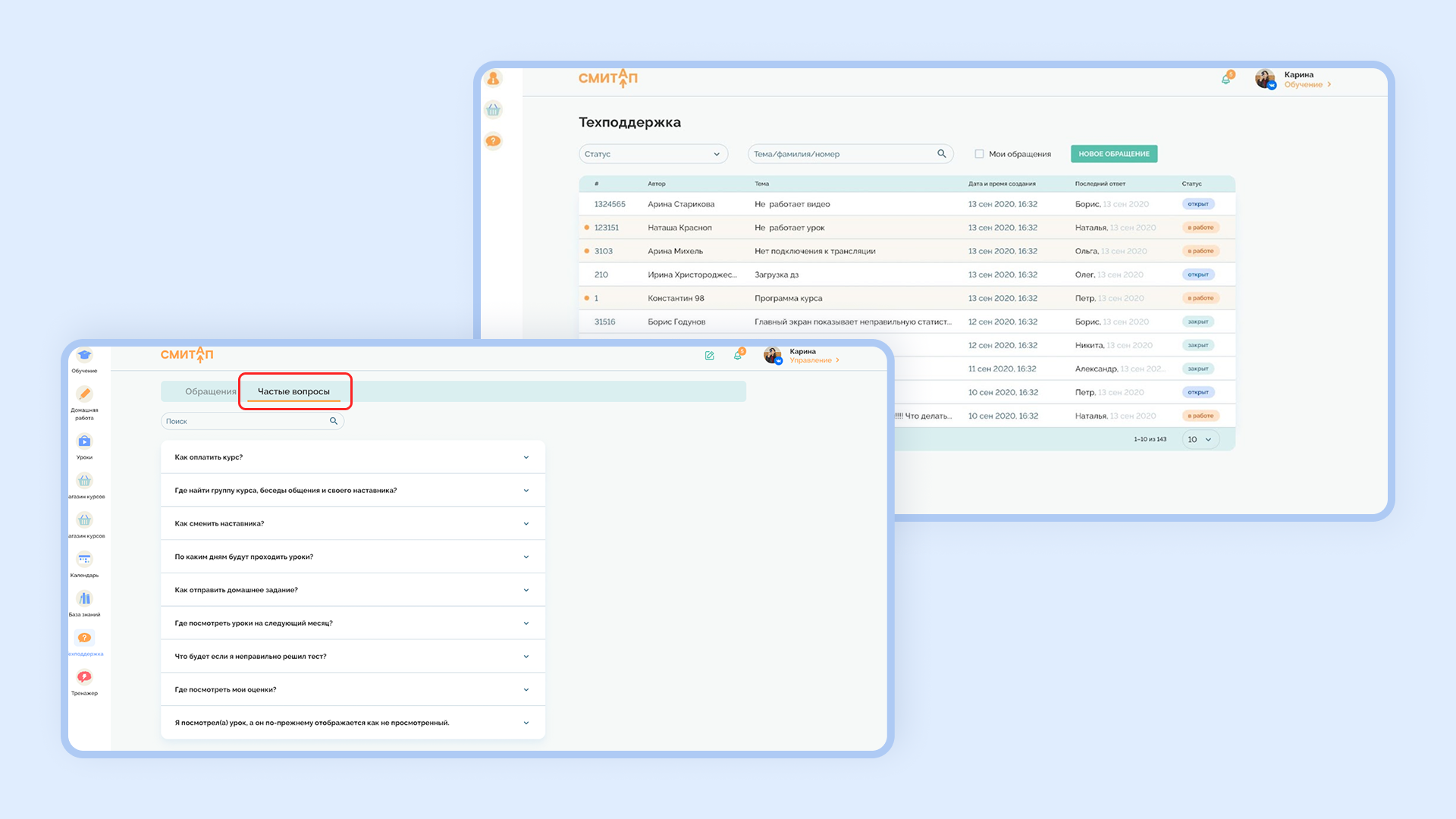Expand the Как оплатить курс? question
This screenshot has height=819, width=1456.
[x=353, y=457]
